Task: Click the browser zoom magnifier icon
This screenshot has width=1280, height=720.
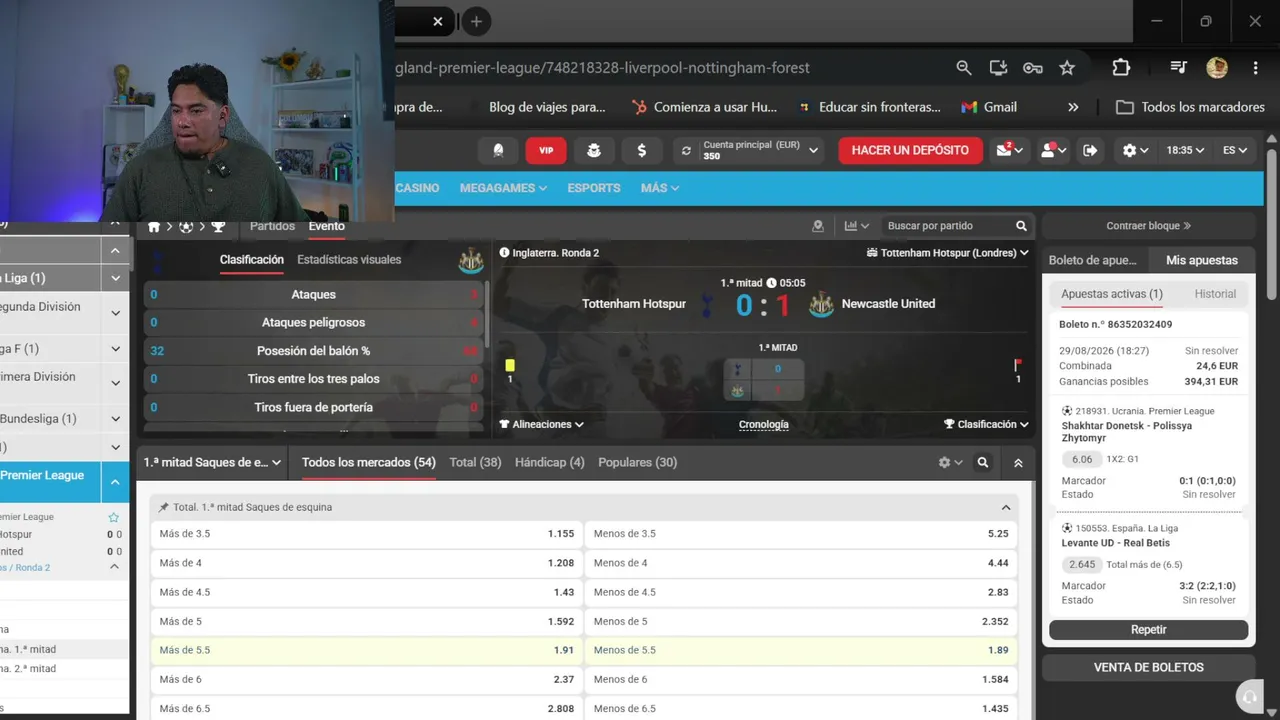Action: [x=964, y=68]
